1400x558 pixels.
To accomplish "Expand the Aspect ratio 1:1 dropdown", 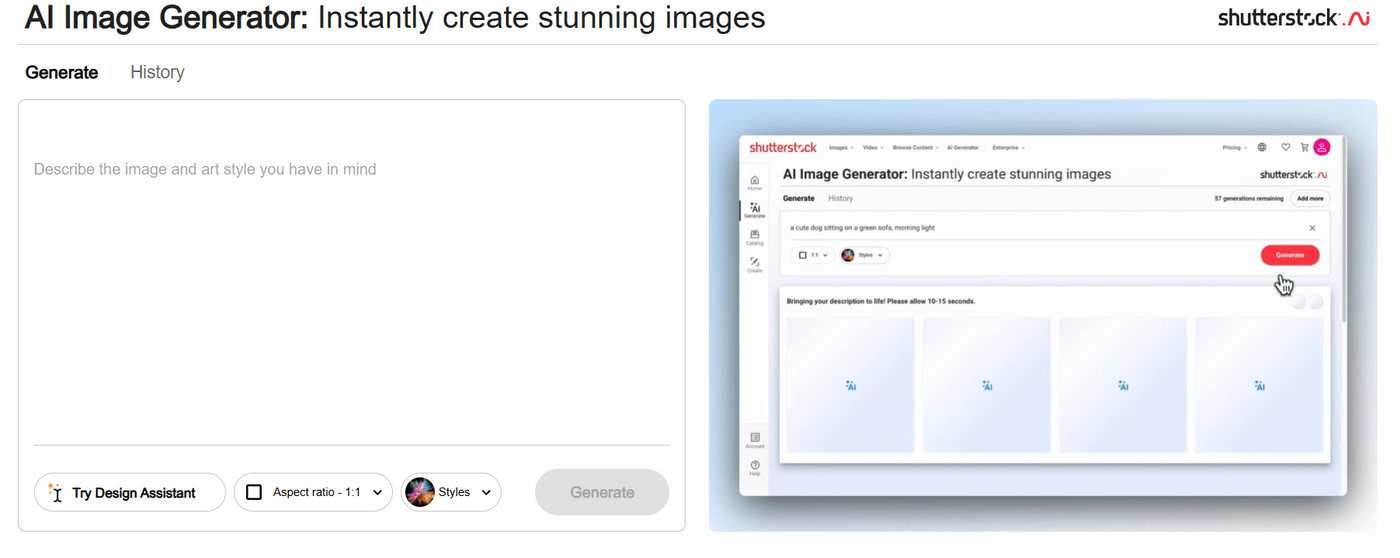I will tap(313, 492).
